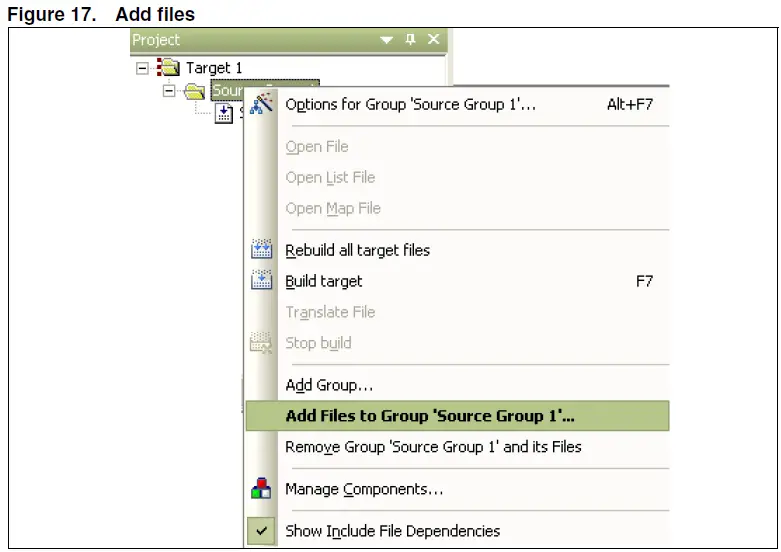Screen dimensions: 781x552
Task: Click the Options for Group wand icon
Action: 262,104
